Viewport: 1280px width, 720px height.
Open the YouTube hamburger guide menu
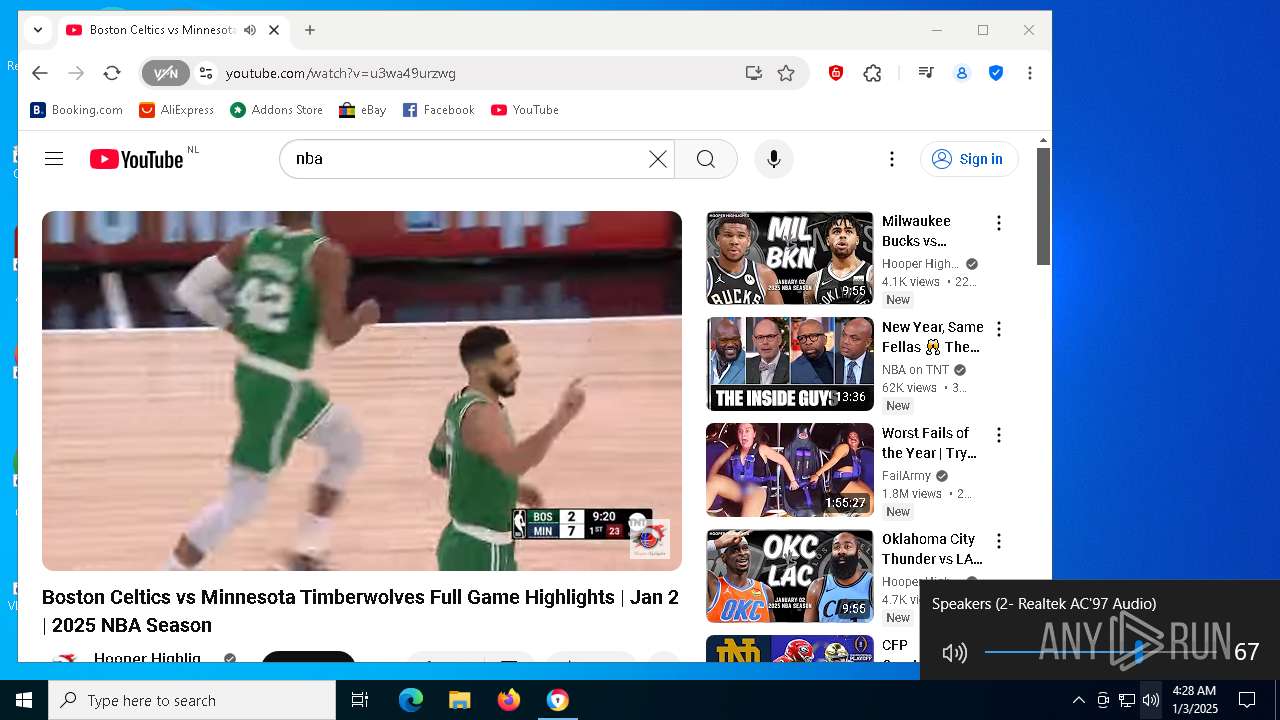pos(54,159)
